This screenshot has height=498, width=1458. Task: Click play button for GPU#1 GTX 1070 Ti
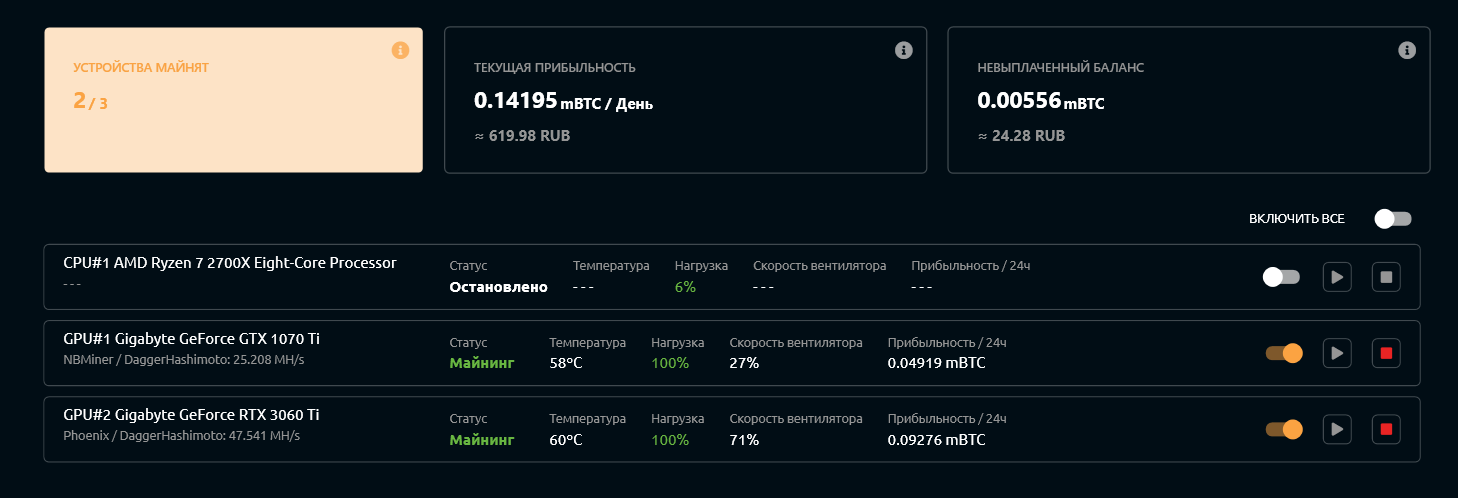pos(1337,353)
